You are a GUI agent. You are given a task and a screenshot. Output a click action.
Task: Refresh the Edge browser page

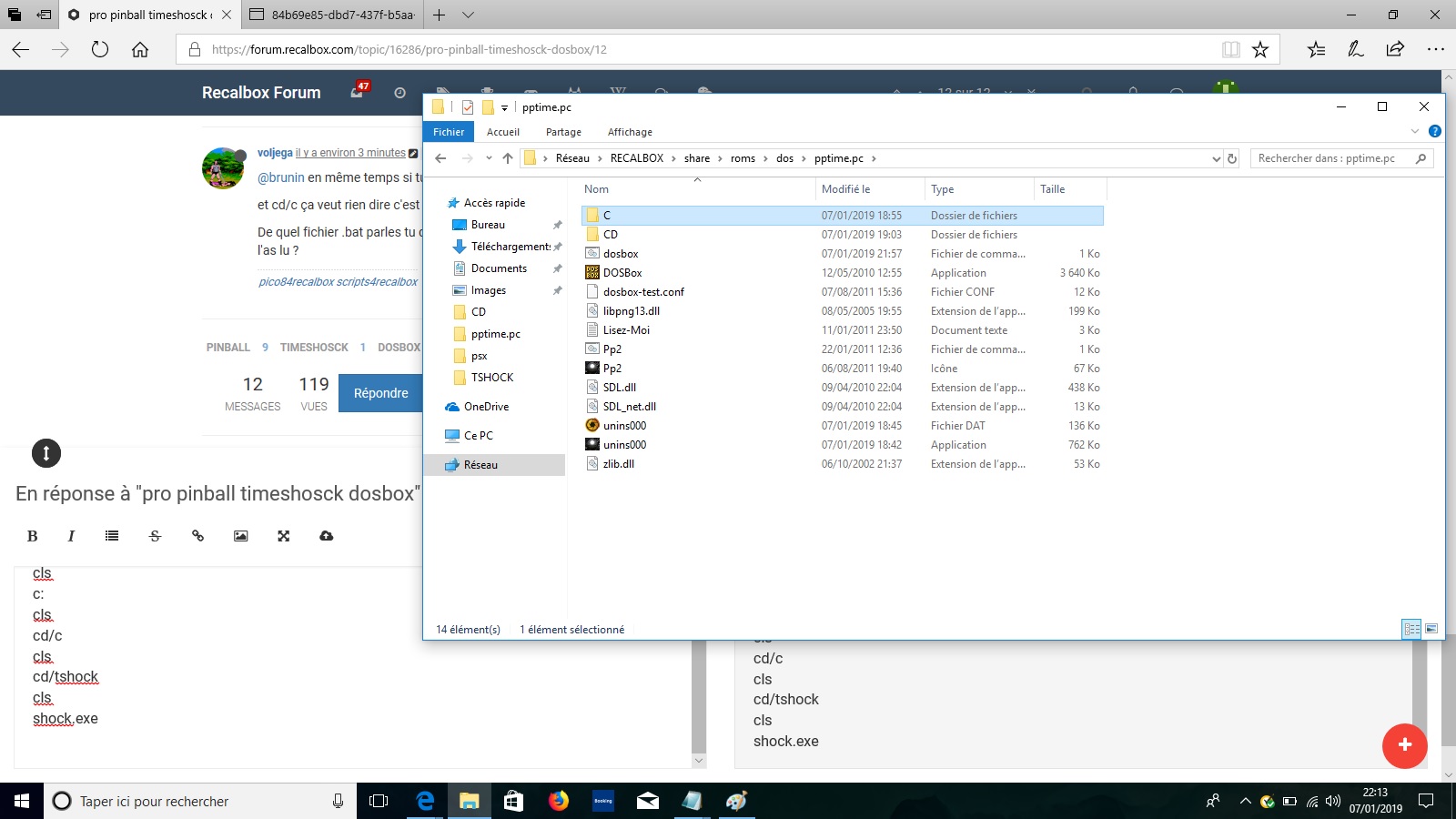100,49
